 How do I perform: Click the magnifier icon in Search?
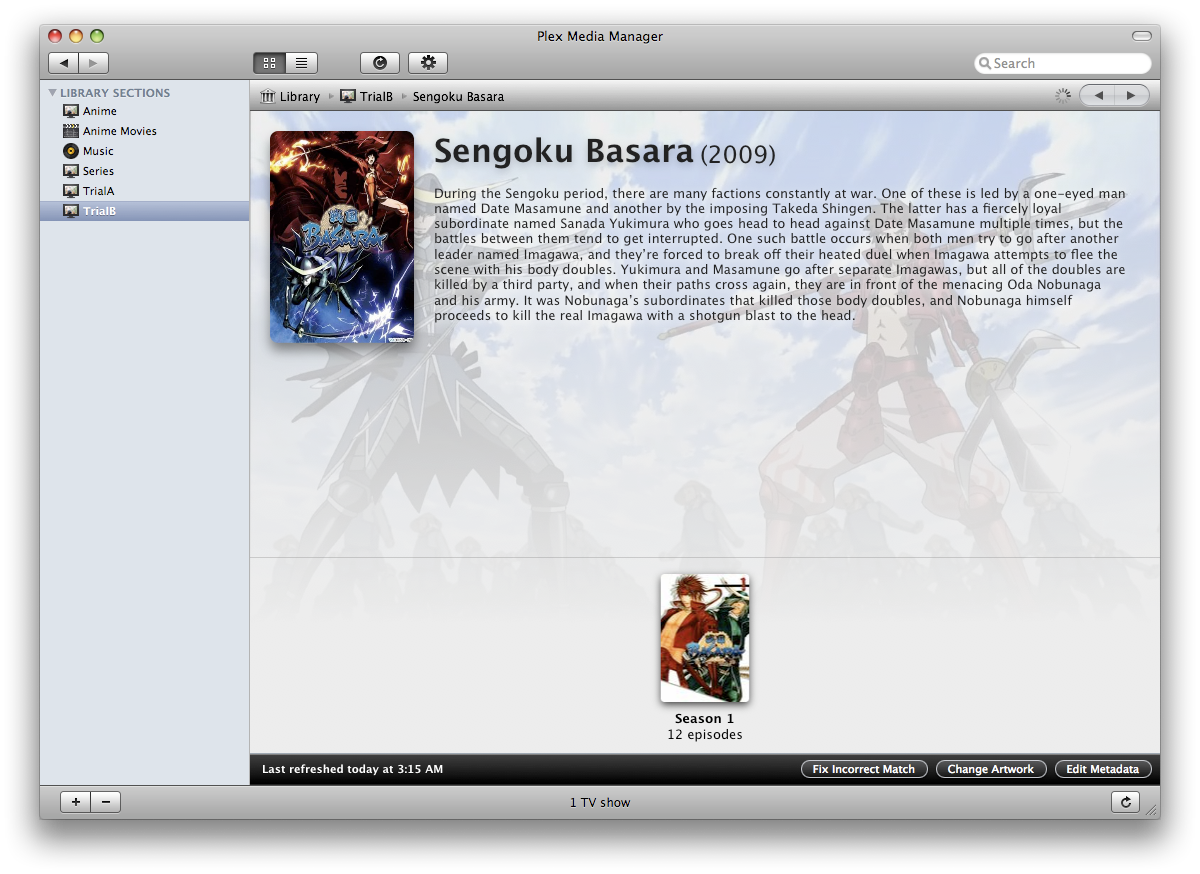[985, 63]
